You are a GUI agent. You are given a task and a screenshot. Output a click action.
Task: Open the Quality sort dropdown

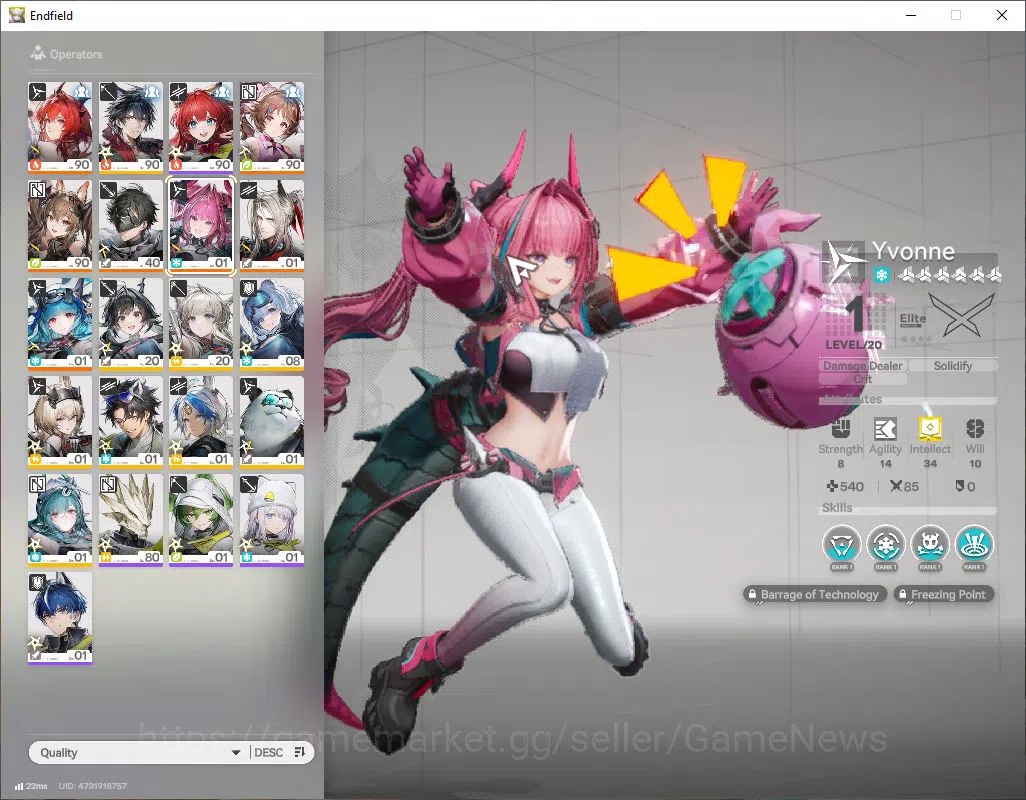click(139, 752)
